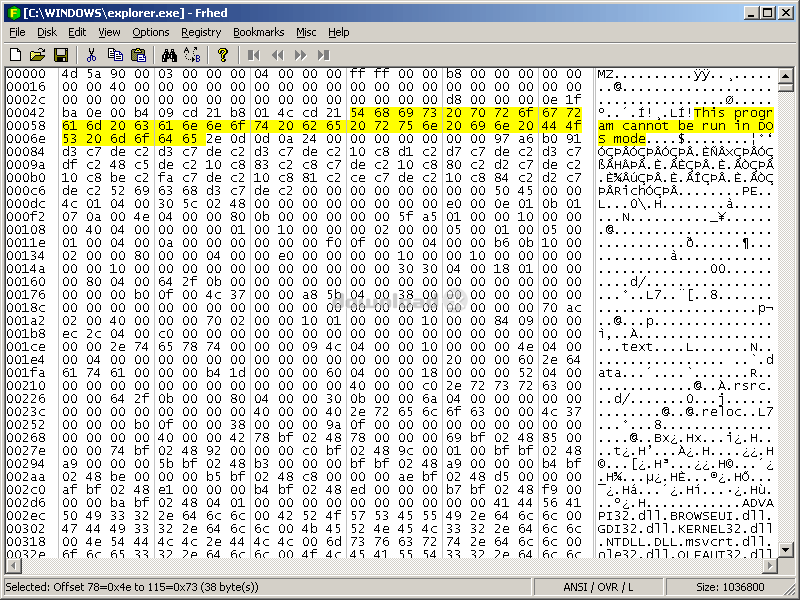Copy selection with the copy icon
The image size is (800, 600).
coord(115,55)
